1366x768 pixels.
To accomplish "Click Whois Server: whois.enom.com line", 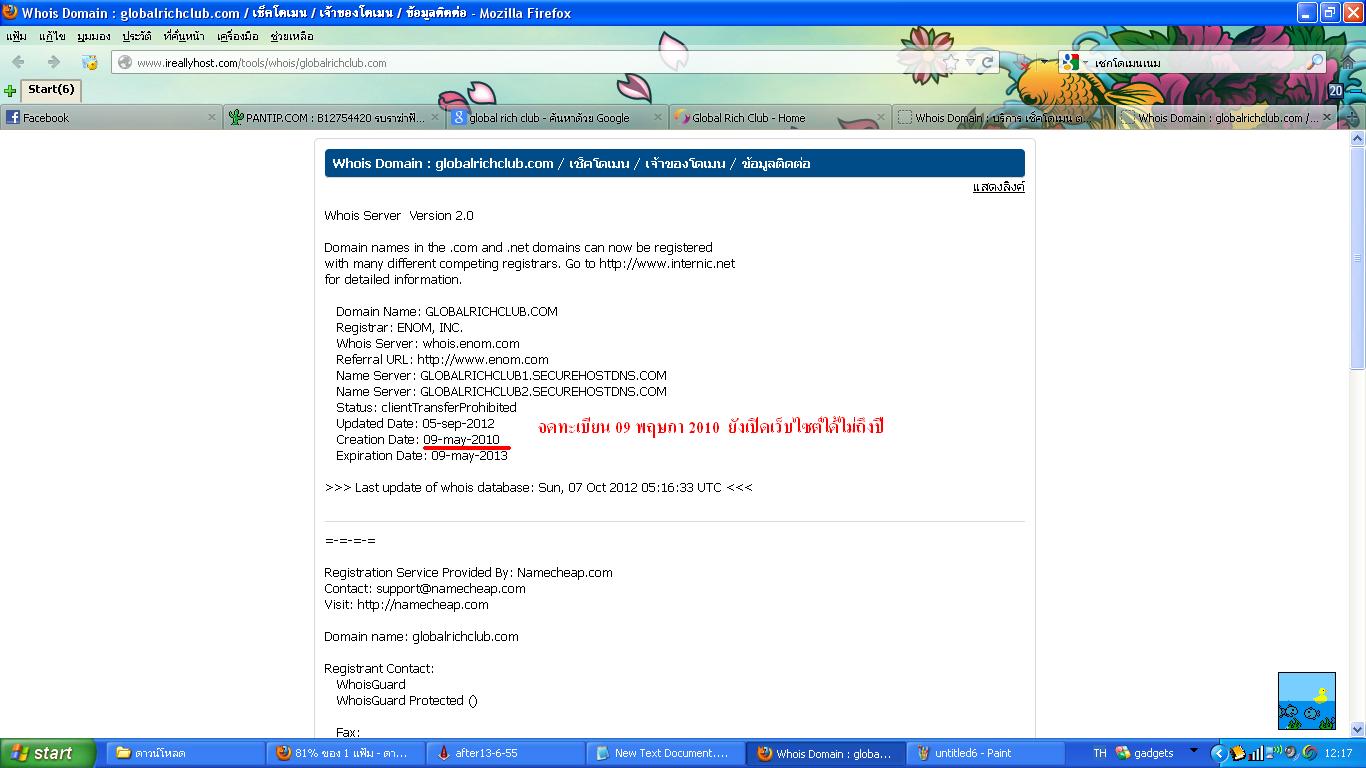I will coord(428,344).
